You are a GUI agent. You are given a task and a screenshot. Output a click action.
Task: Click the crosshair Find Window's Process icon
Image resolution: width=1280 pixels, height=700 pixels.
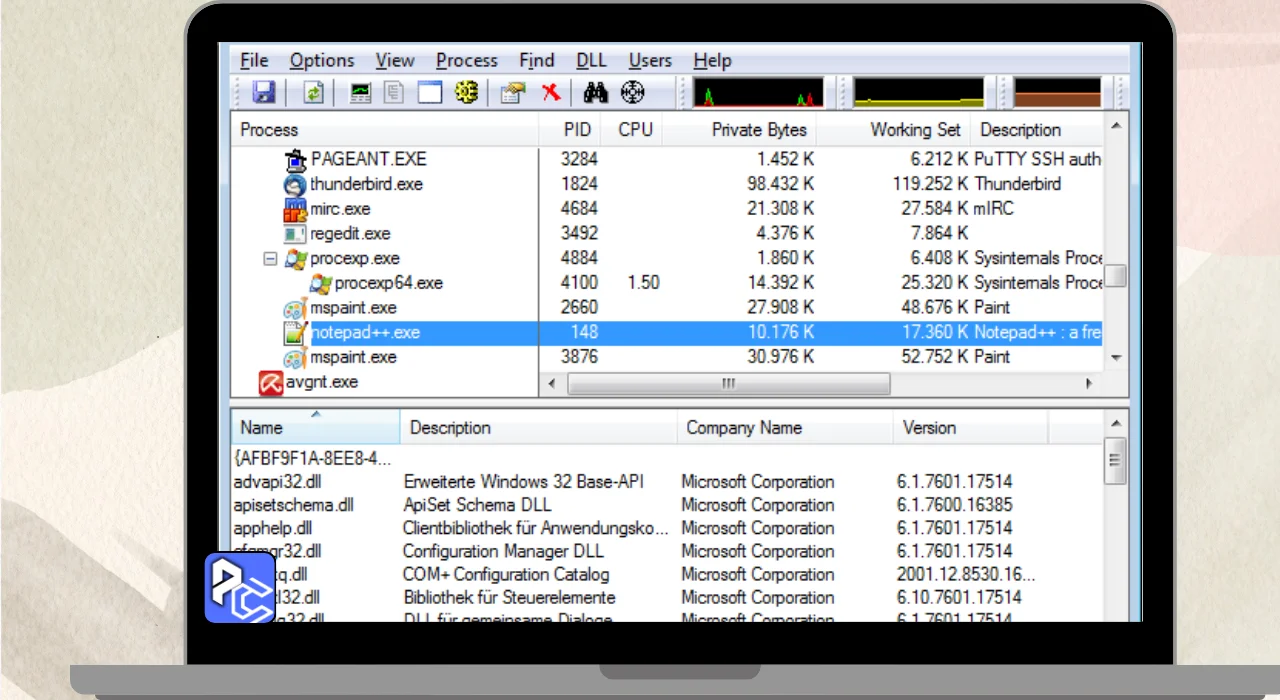633,93
